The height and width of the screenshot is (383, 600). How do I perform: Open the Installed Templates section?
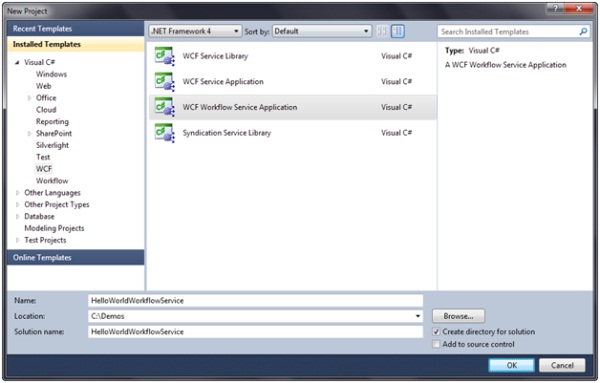pyautogui.click(x=76, y=44)
